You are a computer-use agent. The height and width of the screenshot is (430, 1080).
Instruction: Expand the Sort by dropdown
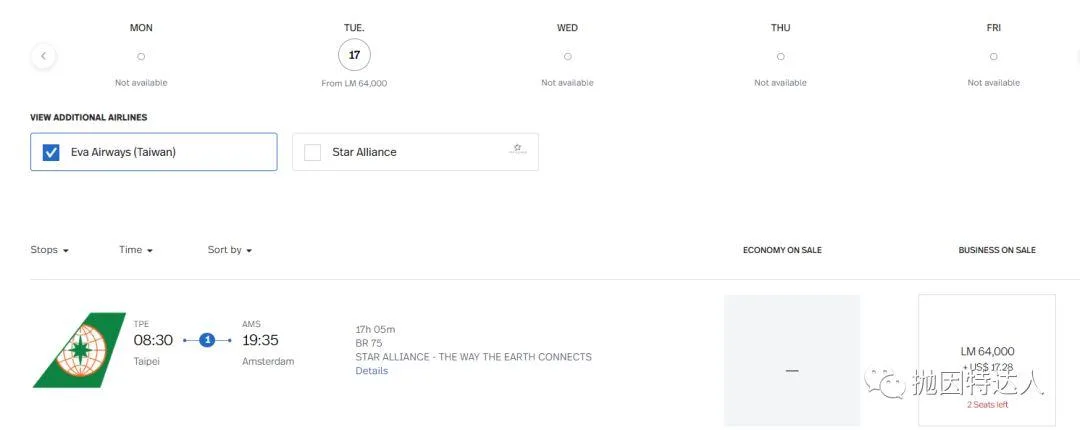pyautogui.click(x=229, y=250)
